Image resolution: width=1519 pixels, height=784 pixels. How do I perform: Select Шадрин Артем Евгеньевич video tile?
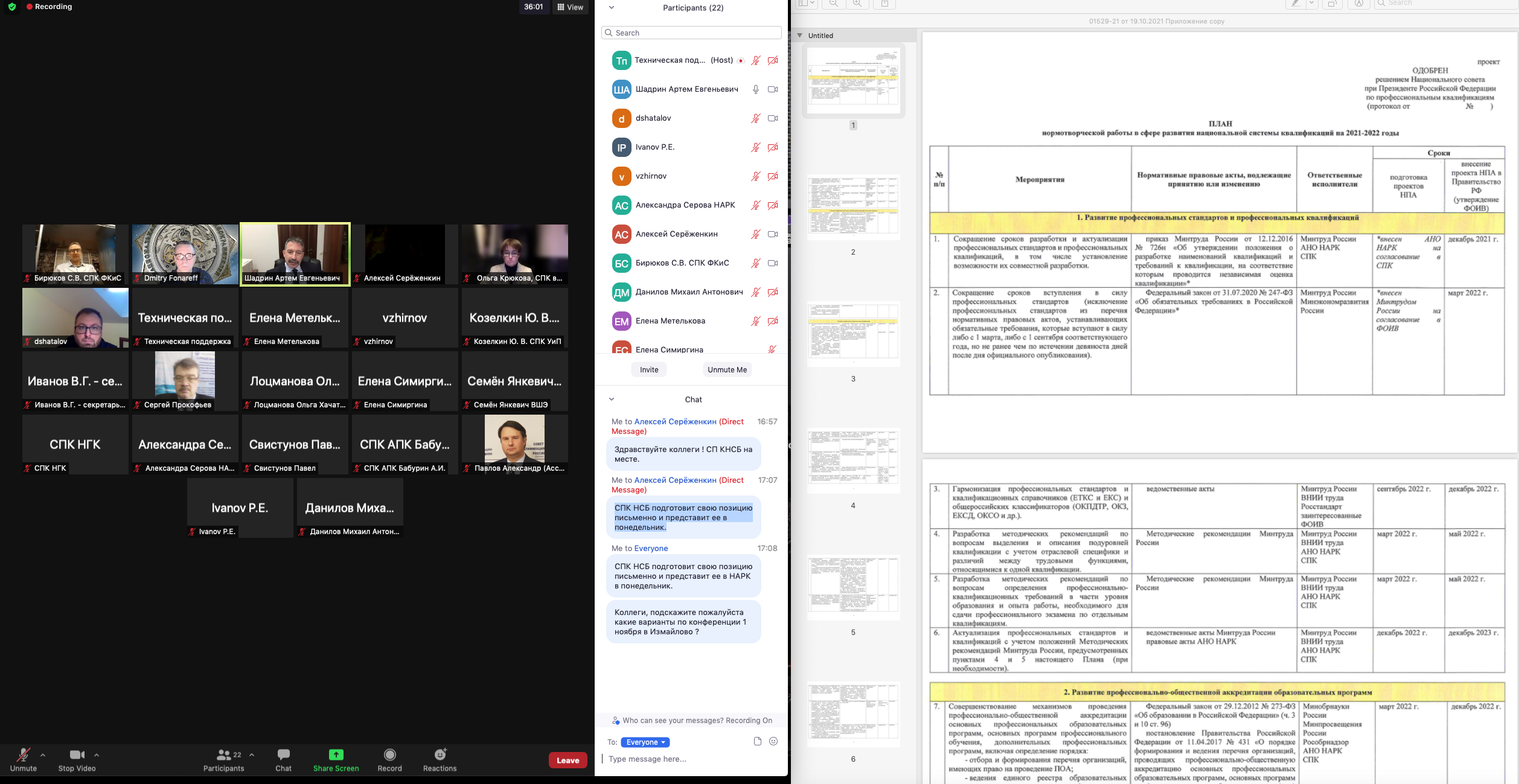point(295,254)
